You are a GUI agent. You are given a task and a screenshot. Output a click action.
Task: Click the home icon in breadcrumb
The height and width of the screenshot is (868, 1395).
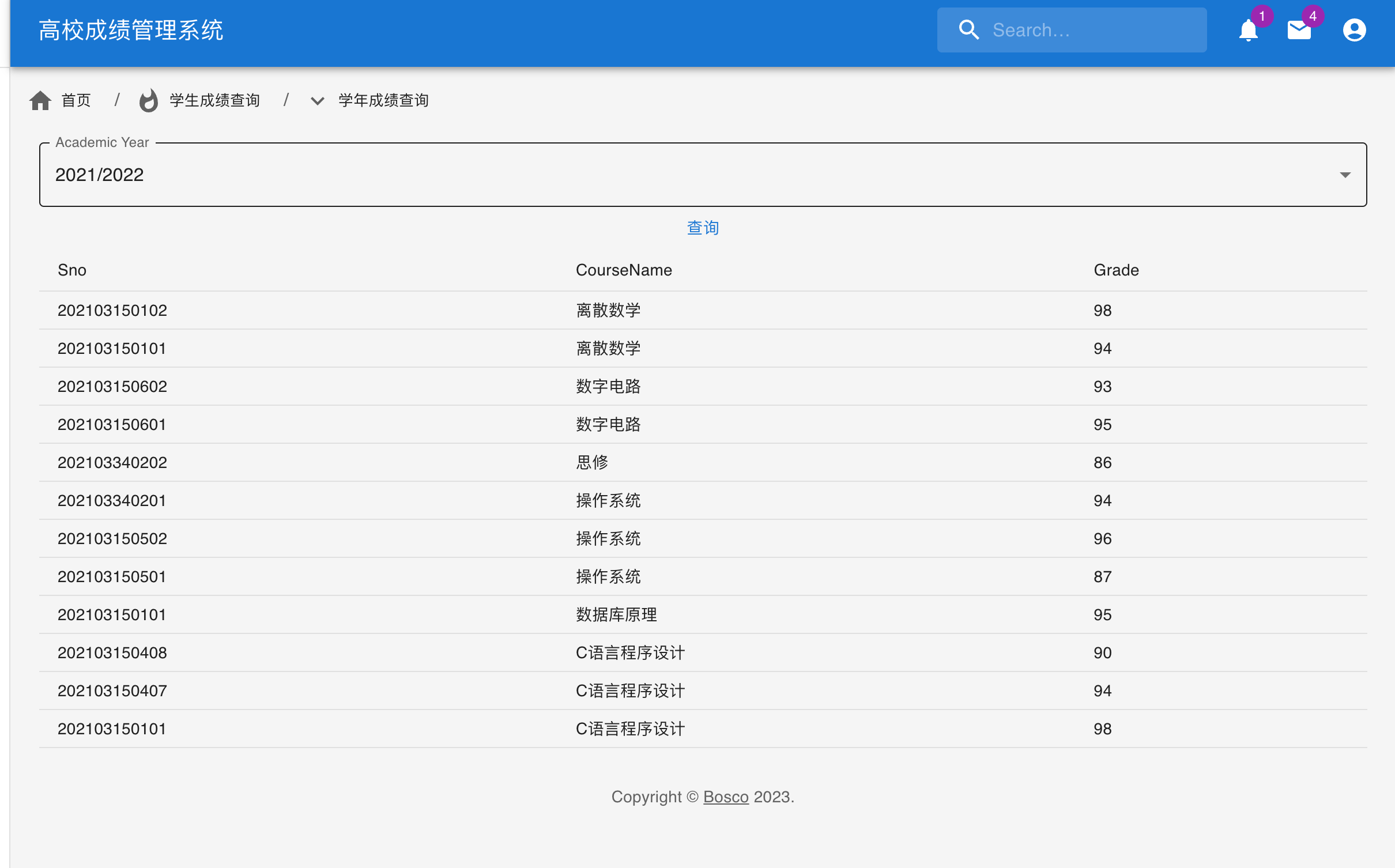[x=40, y=100]
